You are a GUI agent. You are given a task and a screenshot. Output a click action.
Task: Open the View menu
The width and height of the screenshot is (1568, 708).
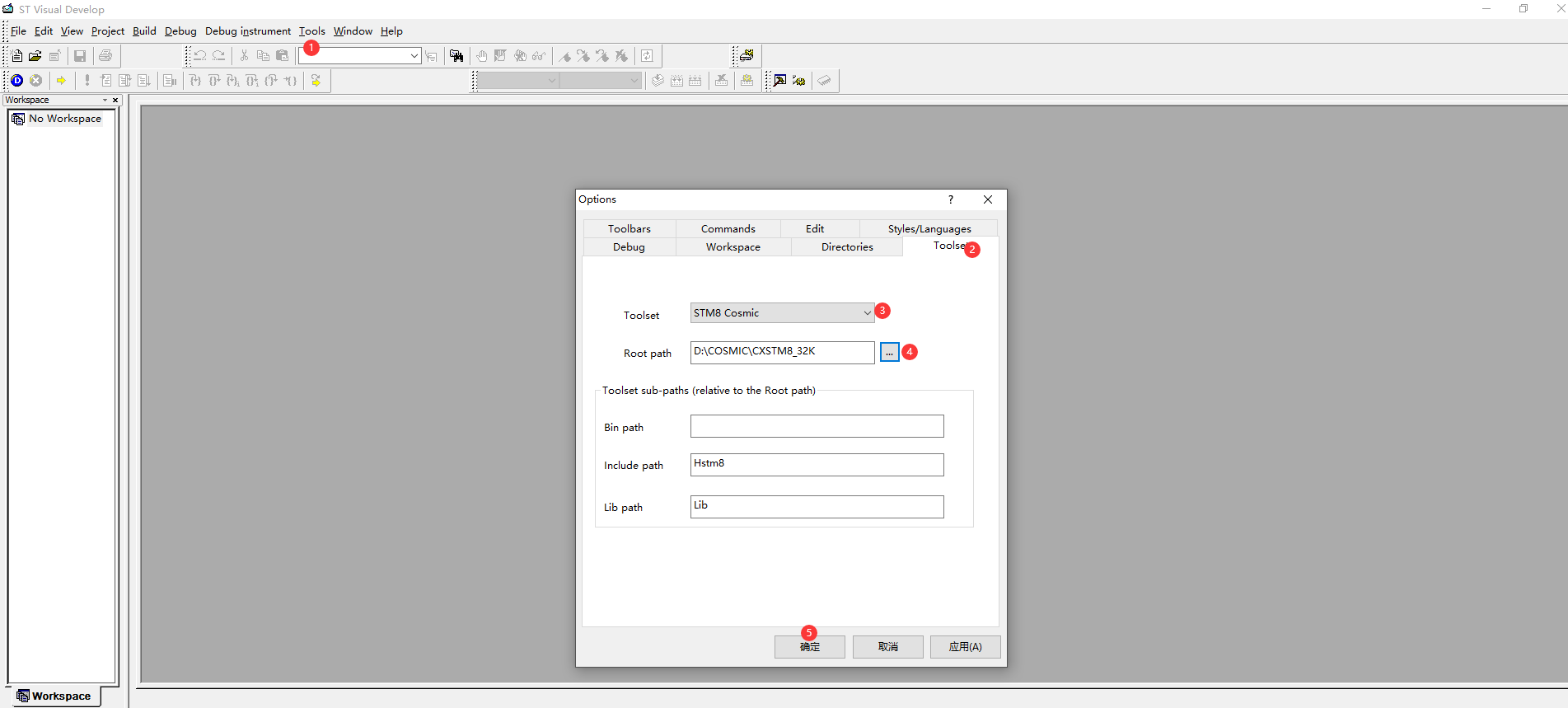tap(72, 31)
